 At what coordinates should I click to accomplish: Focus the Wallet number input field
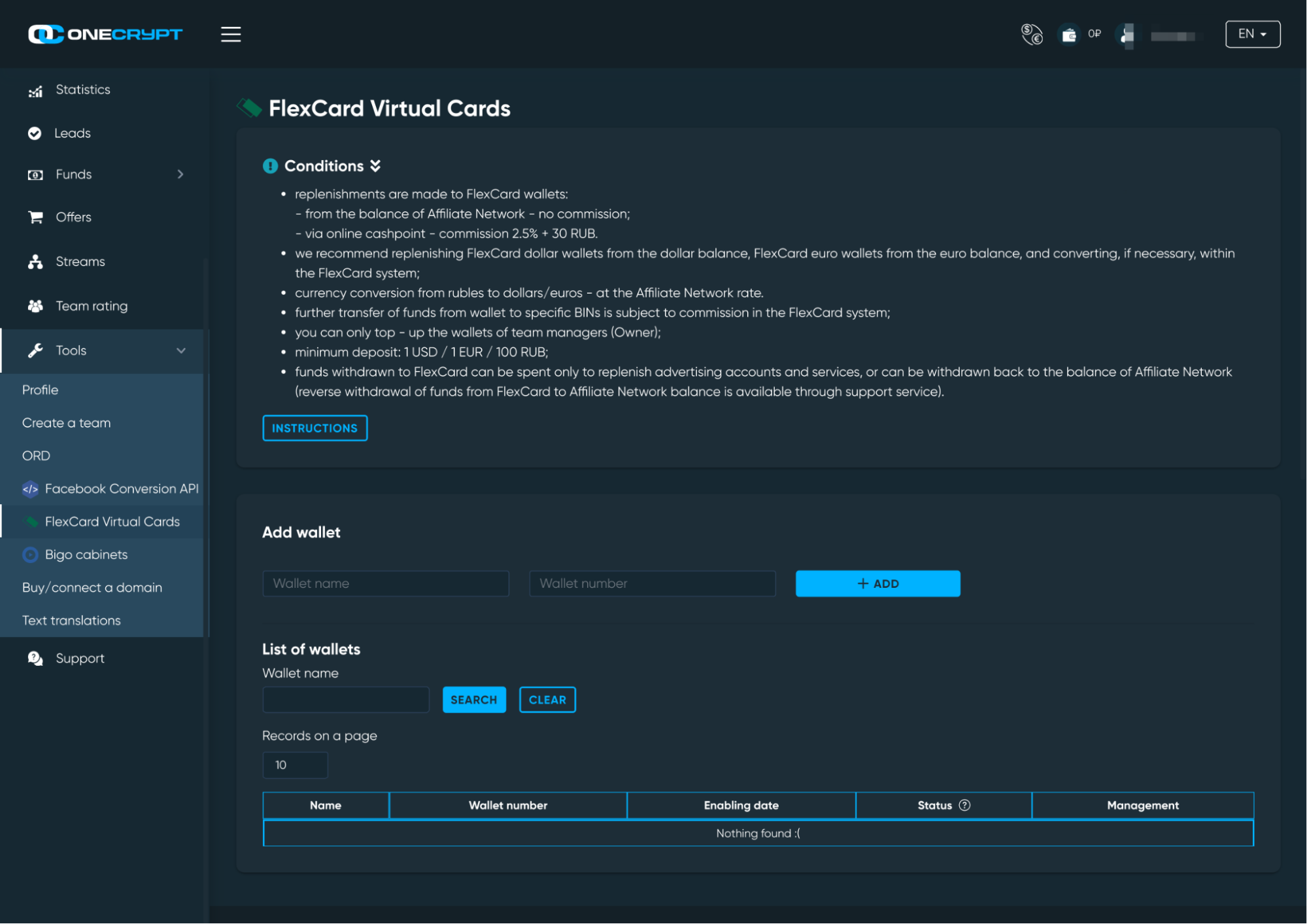coord(653,584)
